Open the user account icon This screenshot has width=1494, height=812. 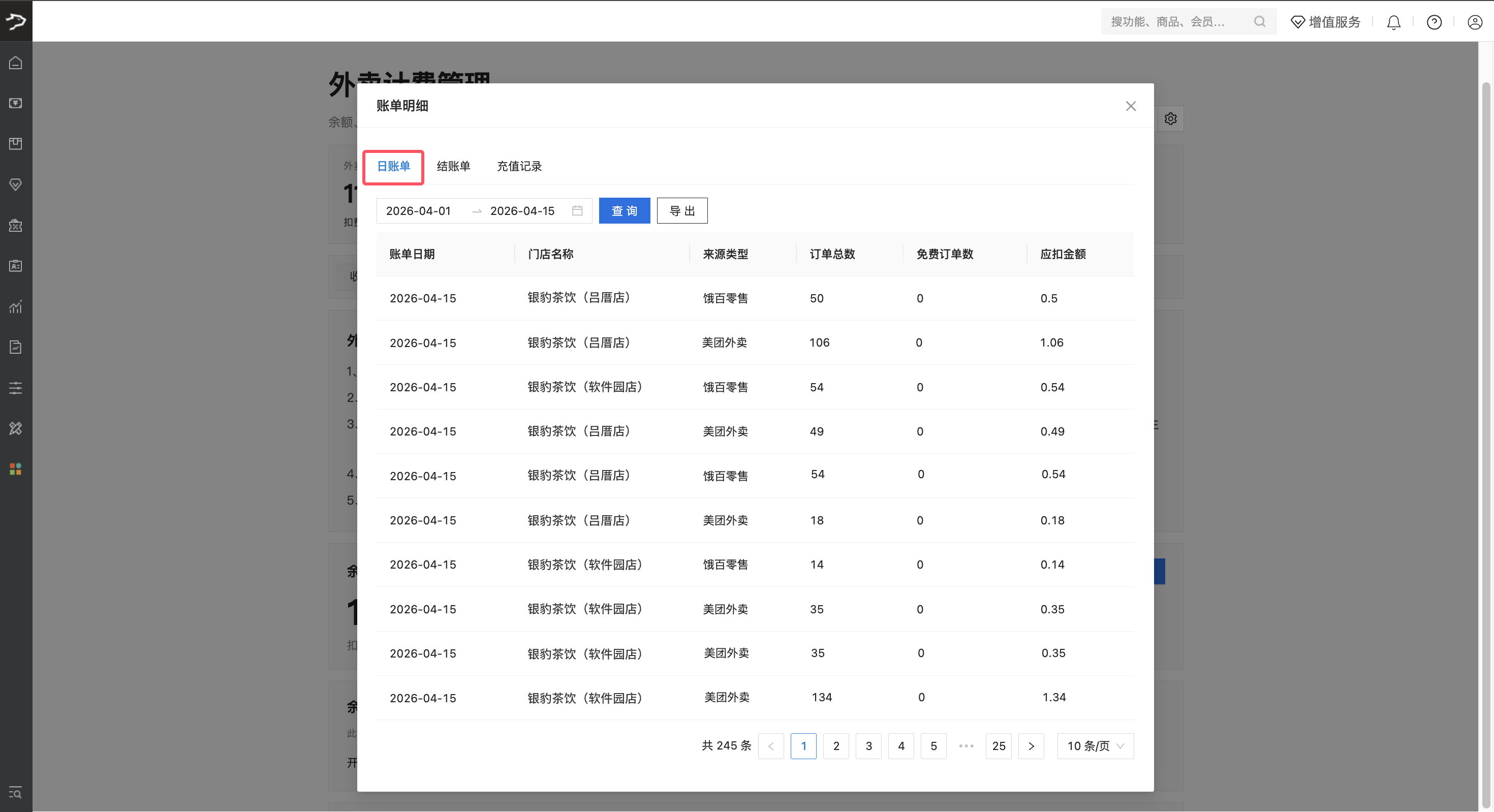pos(1474,22)
